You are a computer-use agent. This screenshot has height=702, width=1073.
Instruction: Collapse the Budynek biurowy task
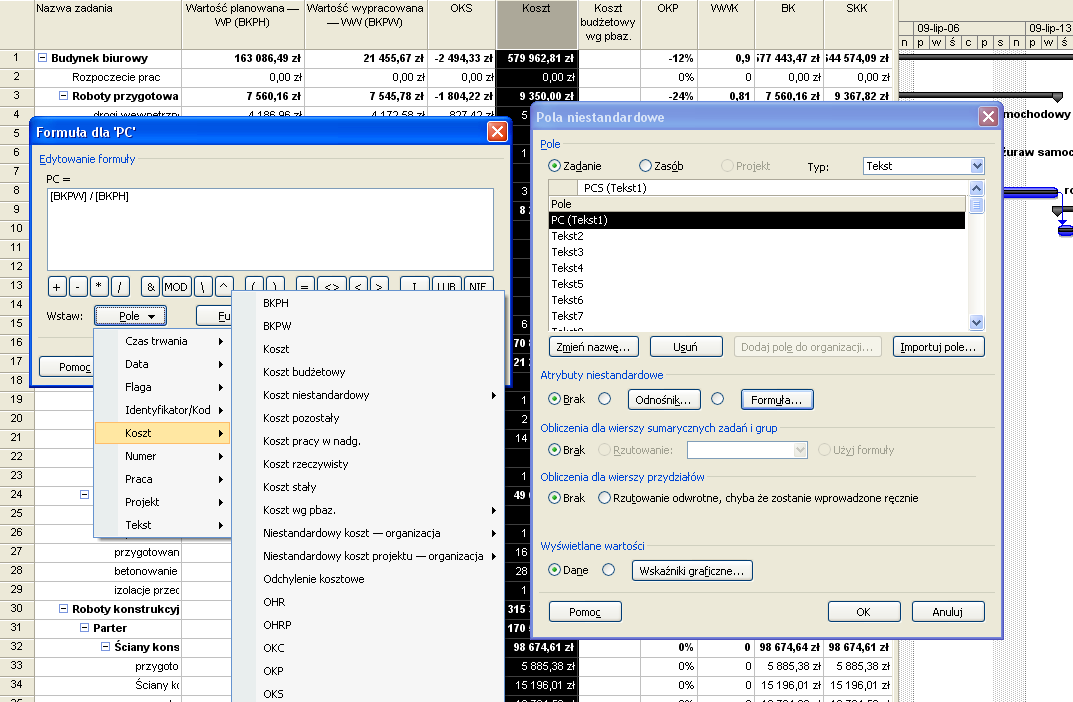(42, 58)
